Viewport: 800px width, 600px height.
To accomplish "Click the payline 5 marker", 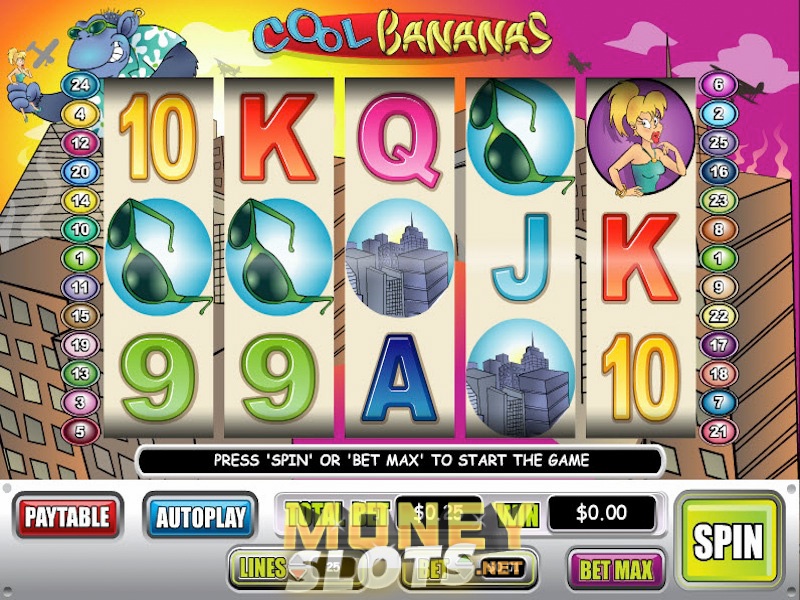I will click(x=80, y=432).
